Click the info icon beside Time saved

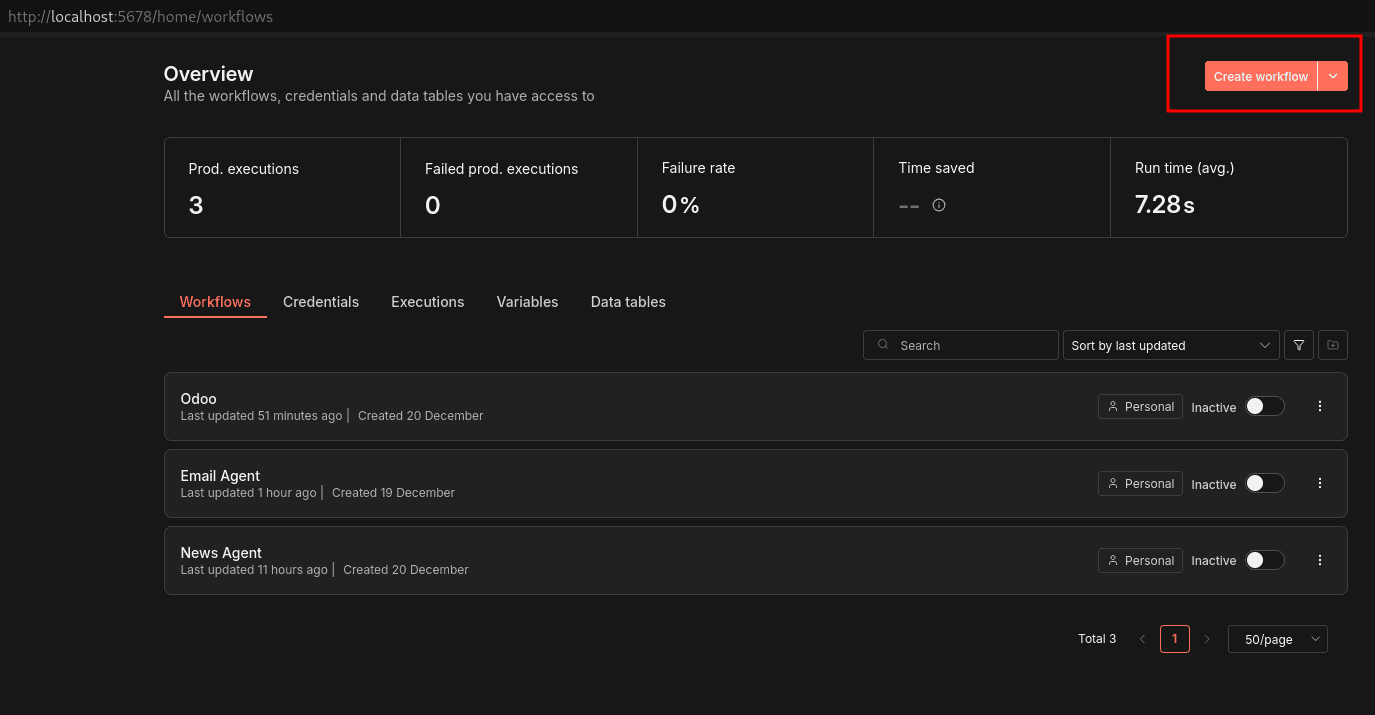pos(938,205)
